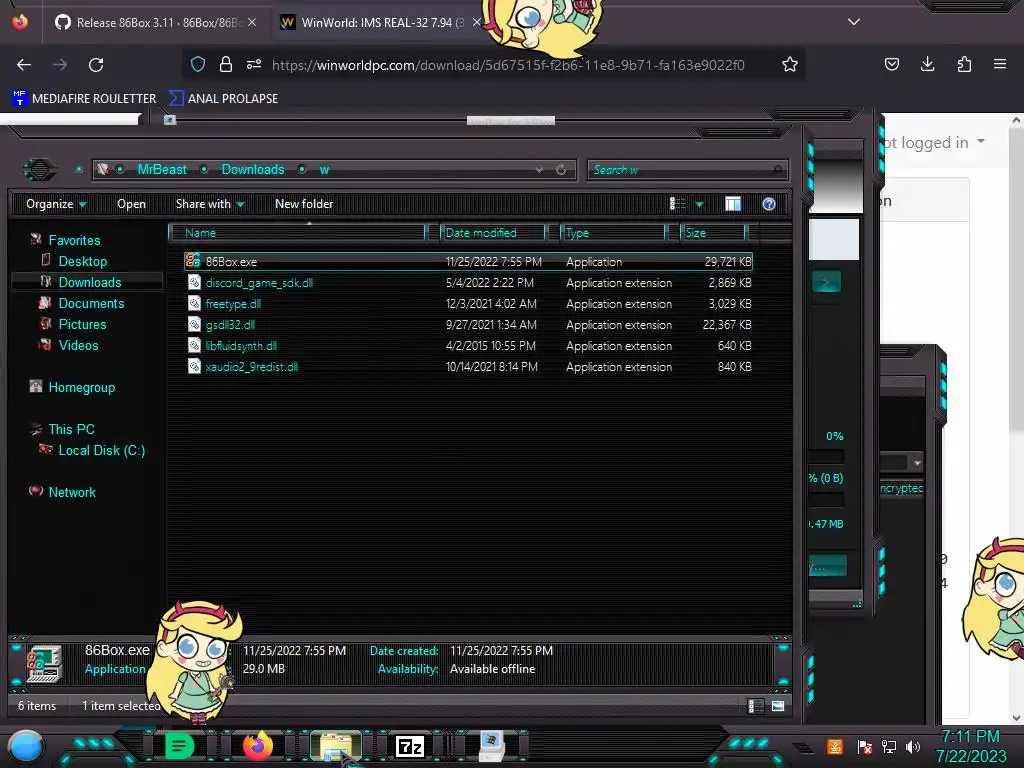Click MrBeast in the breadcrumb path
The height and width of the screenshot is (768, 1024).
[x=162, y=169]
